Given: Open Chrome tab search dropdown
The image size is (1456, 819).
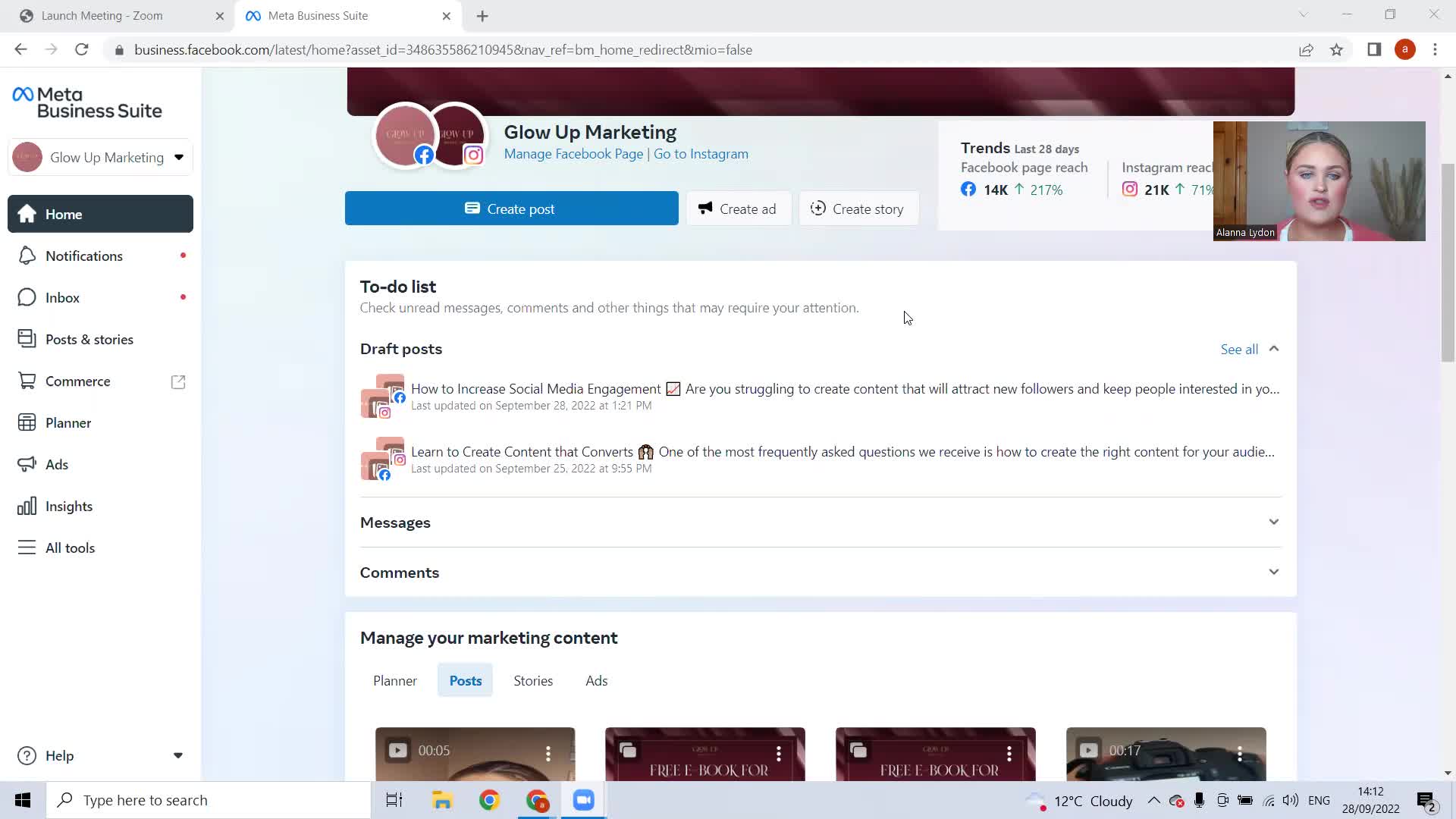Looking at the screenshot, I should pyautogui.click(x=1303, y=14).
